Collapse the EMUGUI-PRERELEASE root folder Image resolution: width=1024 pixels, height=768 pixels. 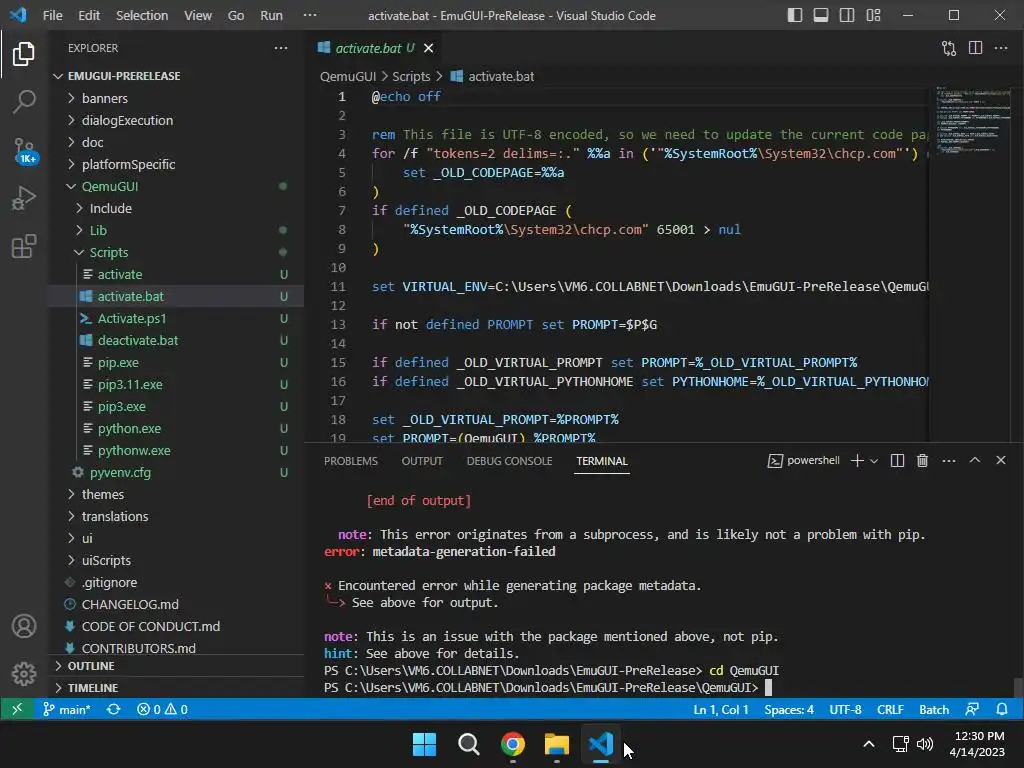tap(178, 76)
